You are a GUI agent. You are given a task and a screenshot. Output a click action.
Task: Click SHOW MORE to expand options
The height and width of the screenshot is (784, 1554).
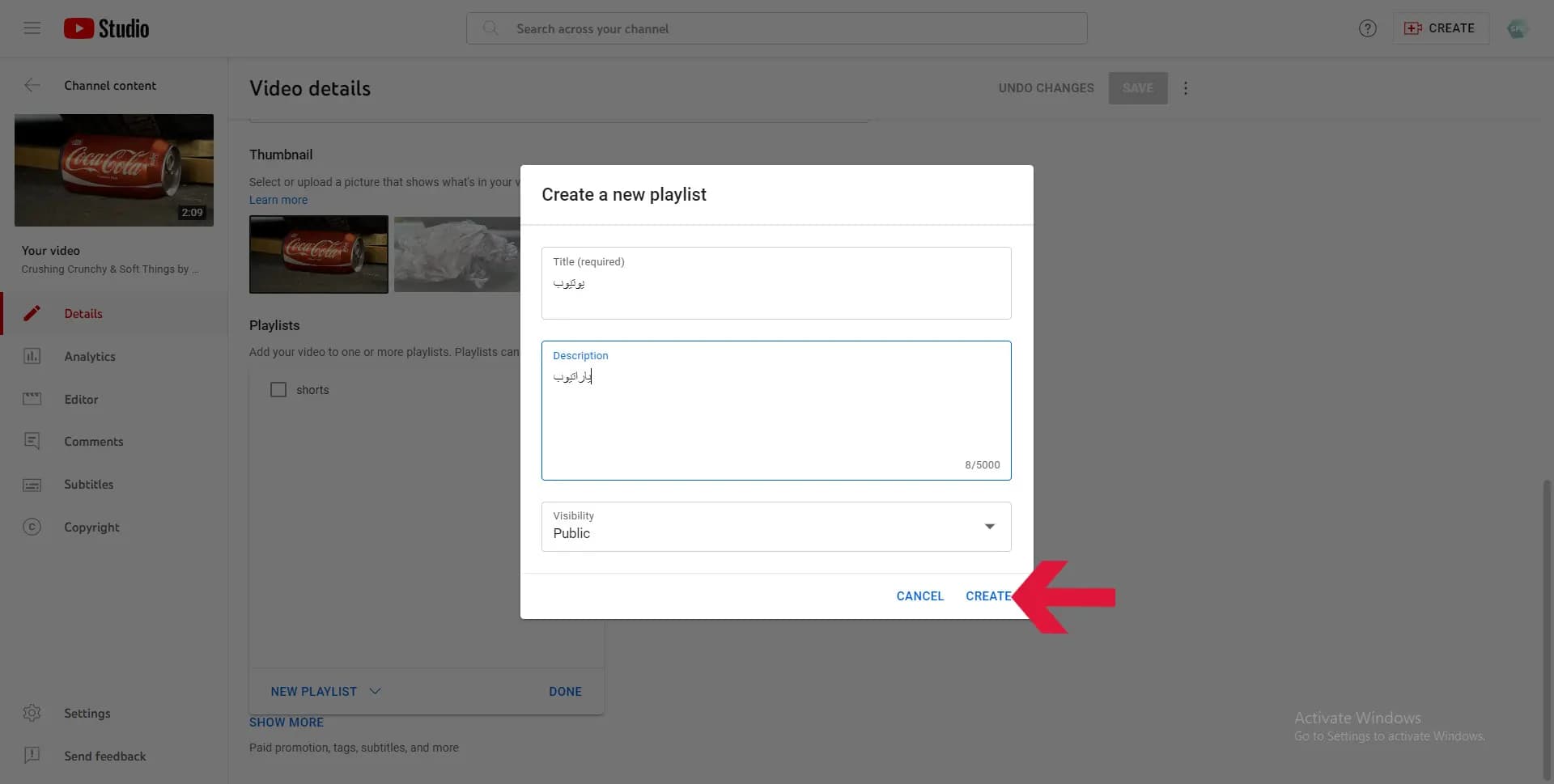[x=287, y=723]
